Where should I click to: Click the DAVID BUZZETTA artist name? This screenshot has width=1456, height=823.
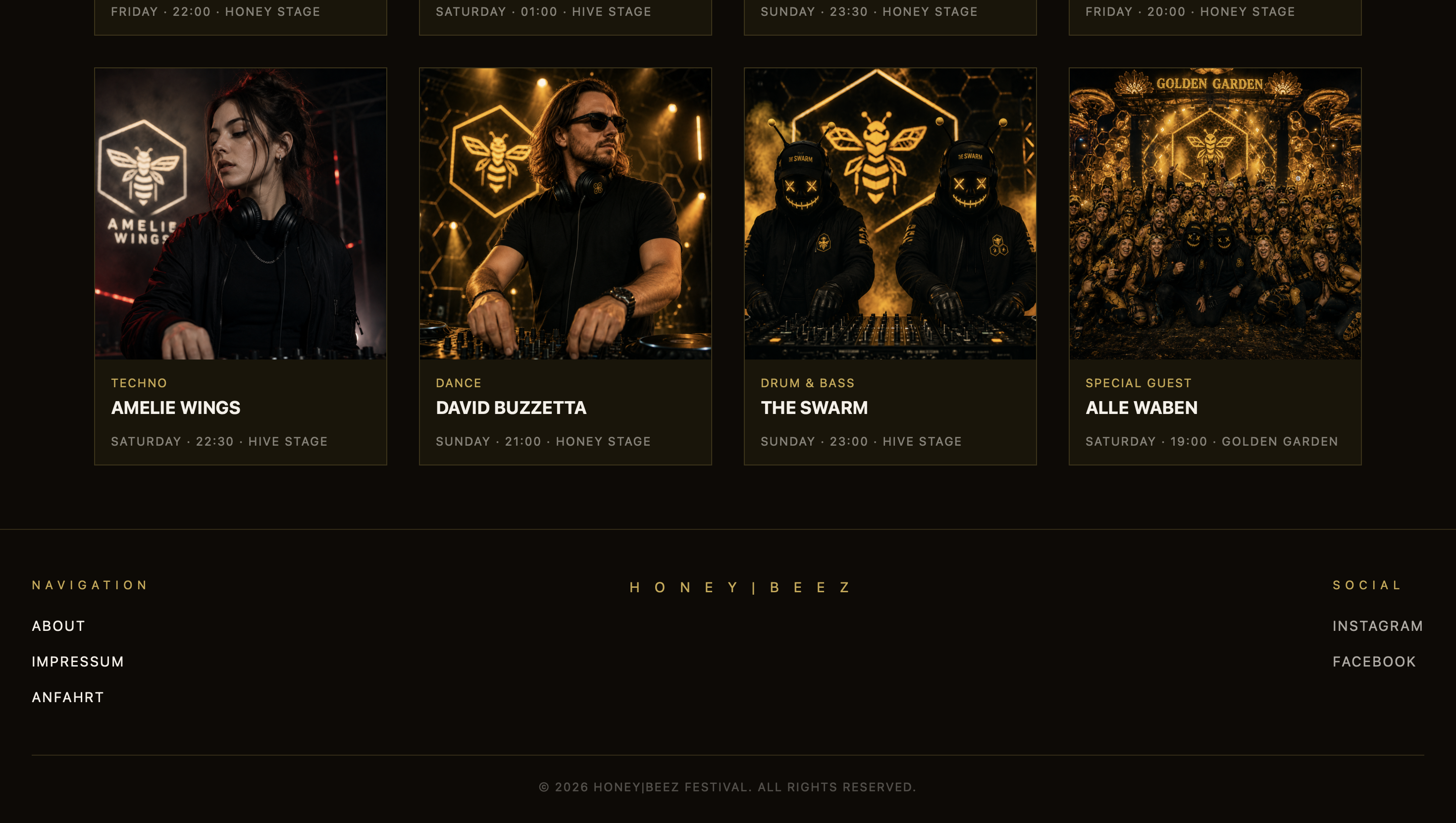(511, 408)
